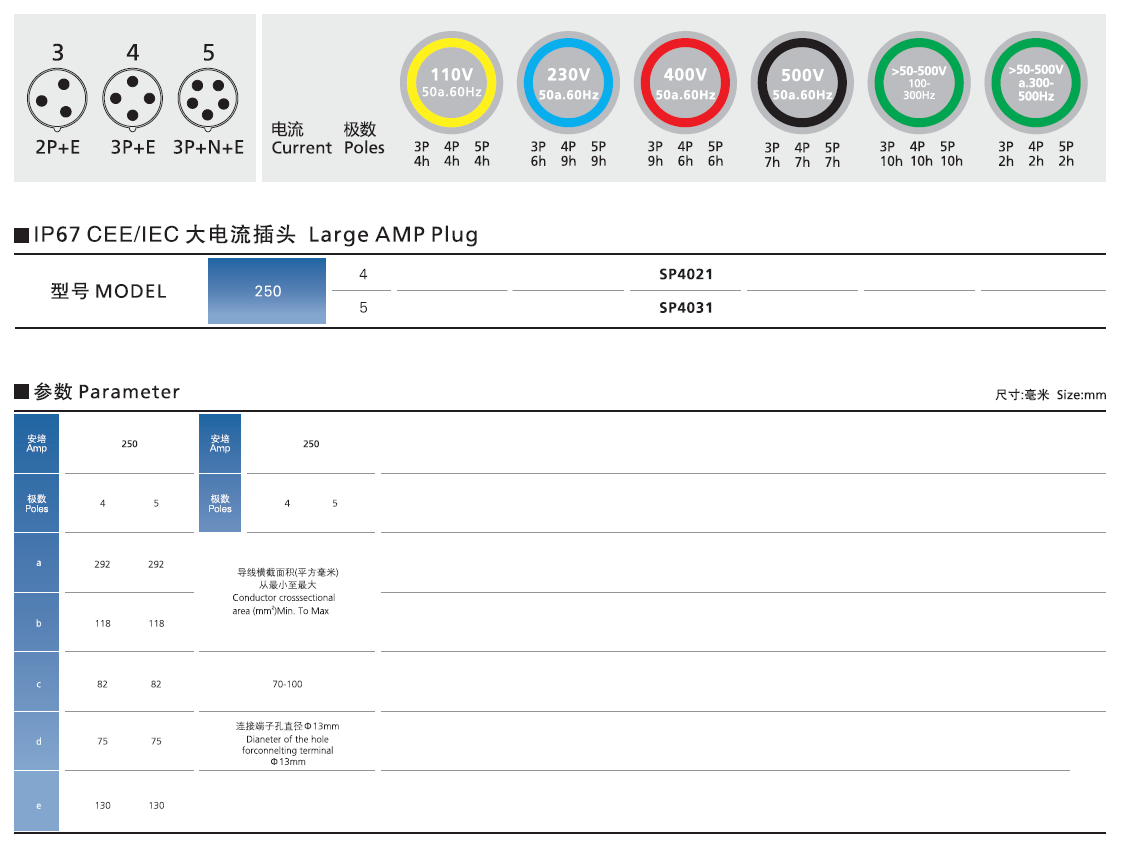The image size is (1123, 853).
Task: Click '3P 4h' under the 110V ring
Action: click(422, 154)
